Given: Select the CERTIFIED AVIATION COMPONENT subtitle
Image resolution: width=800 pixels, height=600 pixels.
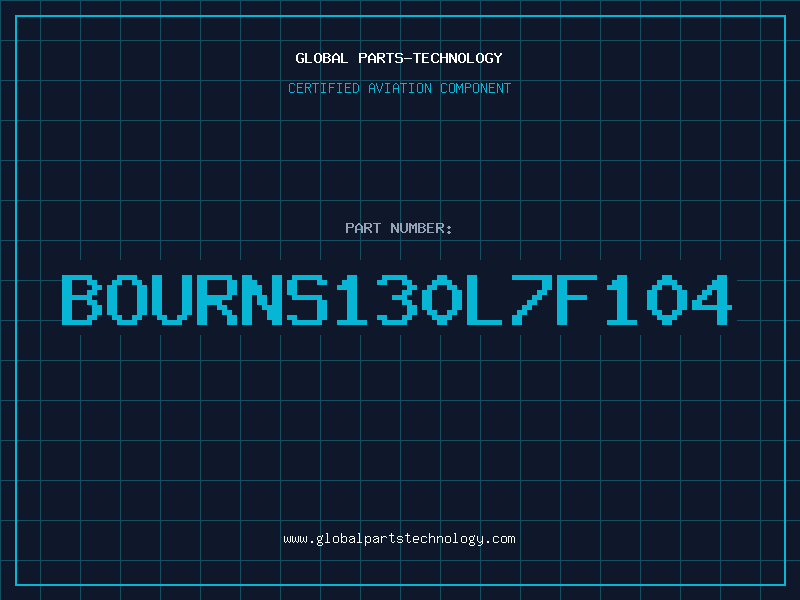Looking at the screenshot, I should (399, 88).
